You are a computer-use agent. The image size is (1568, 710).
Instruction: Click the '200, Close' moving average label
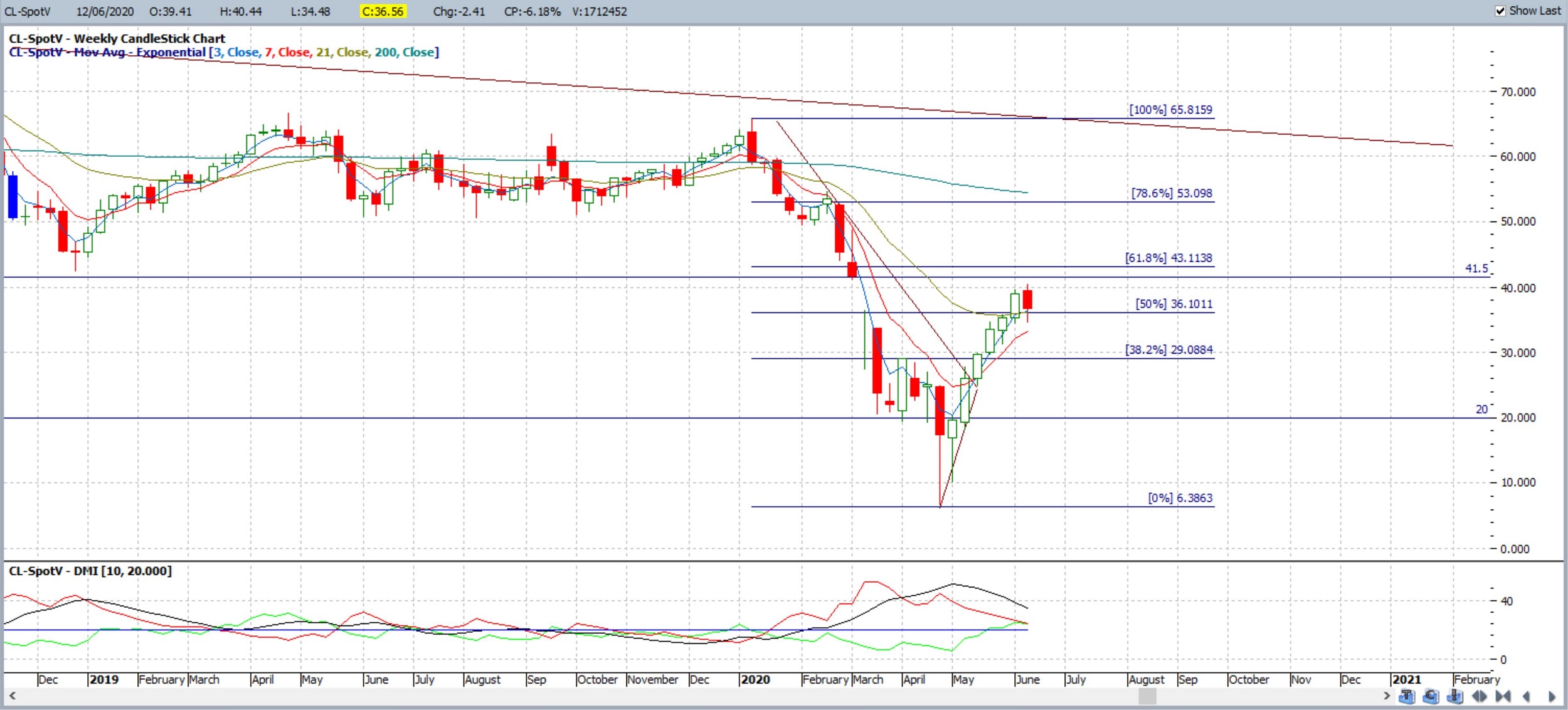pos(405,52)
